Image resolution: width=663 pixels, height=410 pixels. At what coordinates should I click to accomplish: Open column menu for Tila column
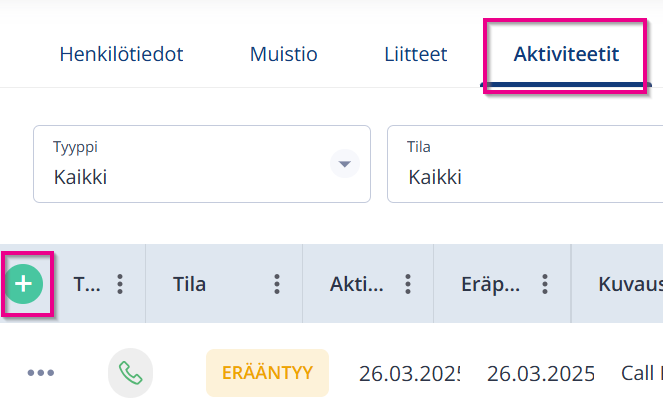tap(277, 284)
